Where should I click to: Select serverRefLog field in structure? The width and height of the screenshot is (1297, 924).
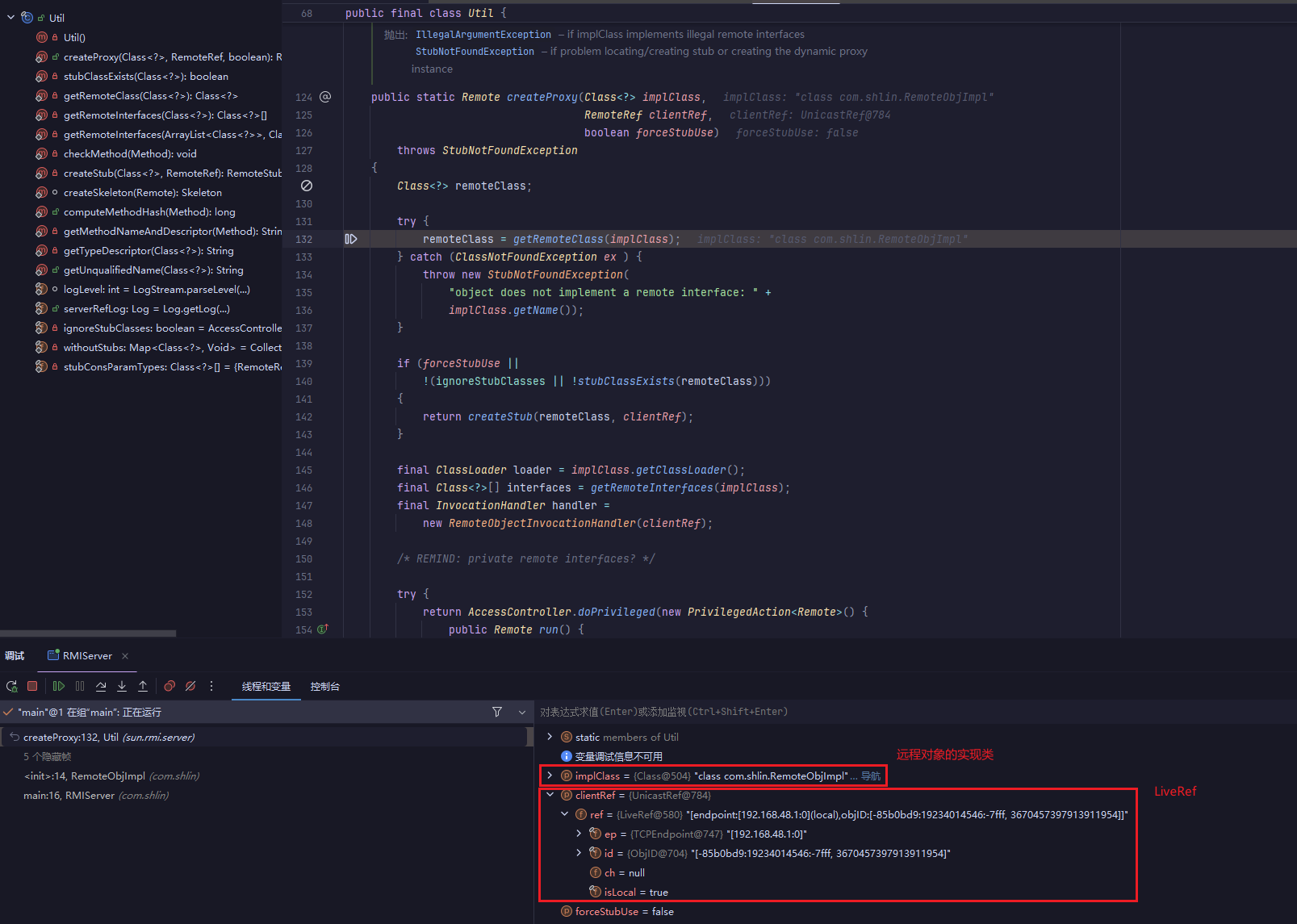coord(146,308)
